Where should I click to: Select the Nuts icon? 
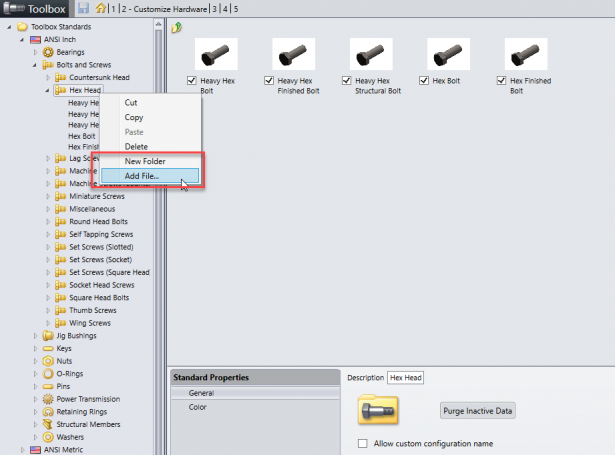48,361
